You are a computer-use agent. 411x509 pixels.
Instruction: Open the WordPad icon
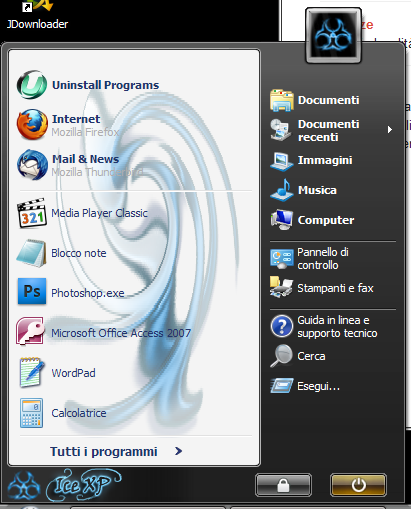(31, 372)
